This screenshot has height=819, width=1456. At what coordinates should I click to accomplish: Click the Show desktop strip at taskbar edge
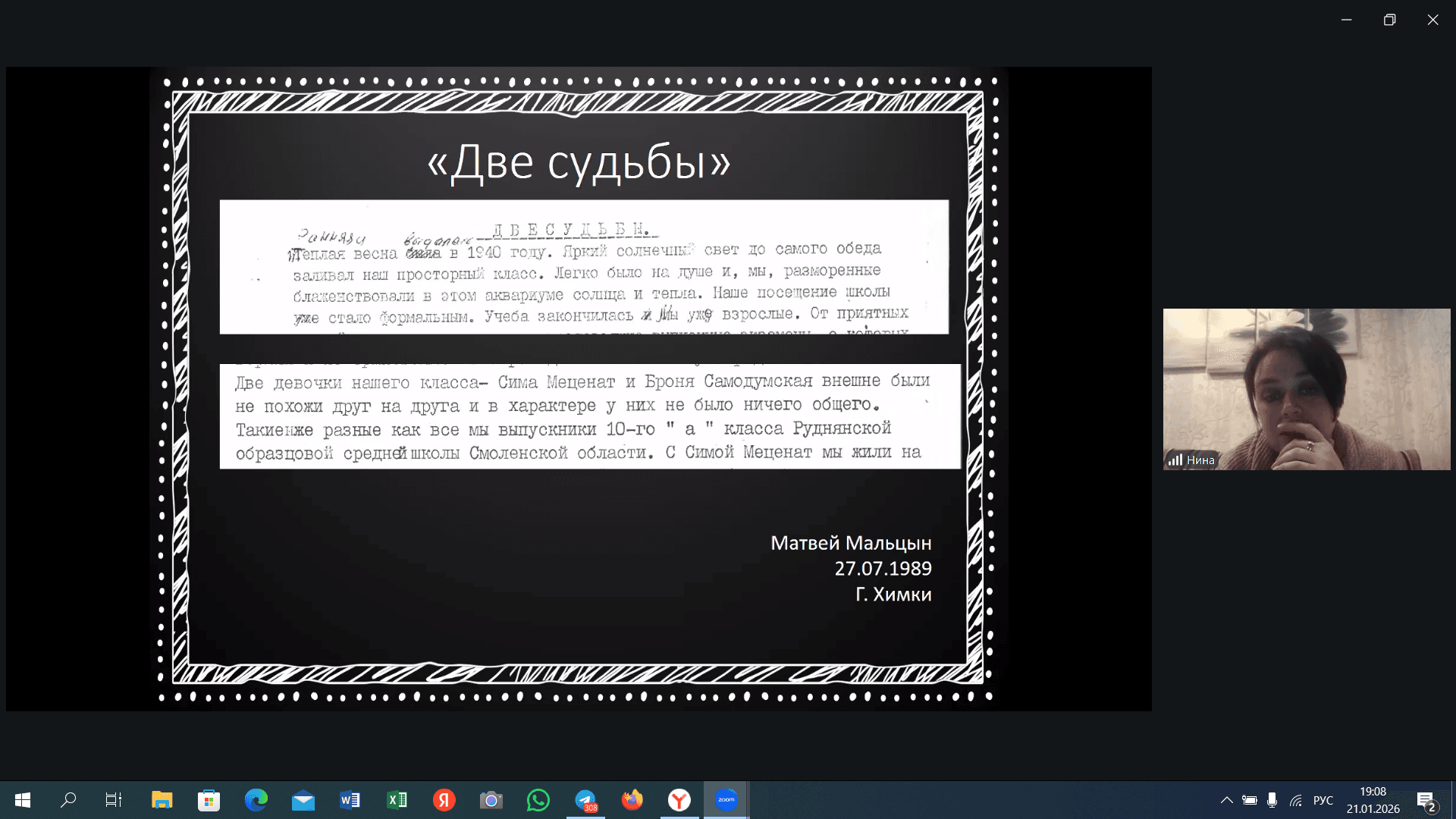point(1453,800)
